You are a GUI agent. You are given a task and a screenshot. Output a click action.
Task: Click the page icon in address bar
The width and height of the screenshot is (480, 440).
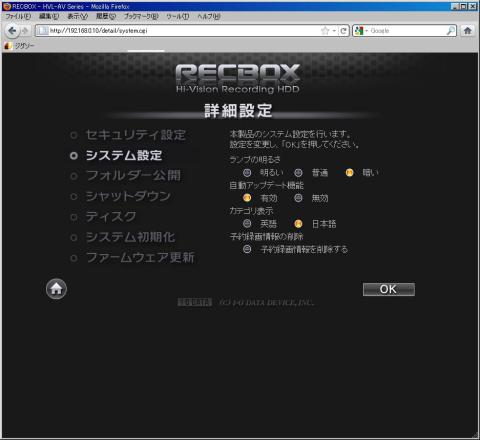pyautogui.click(x=42, y=31)
